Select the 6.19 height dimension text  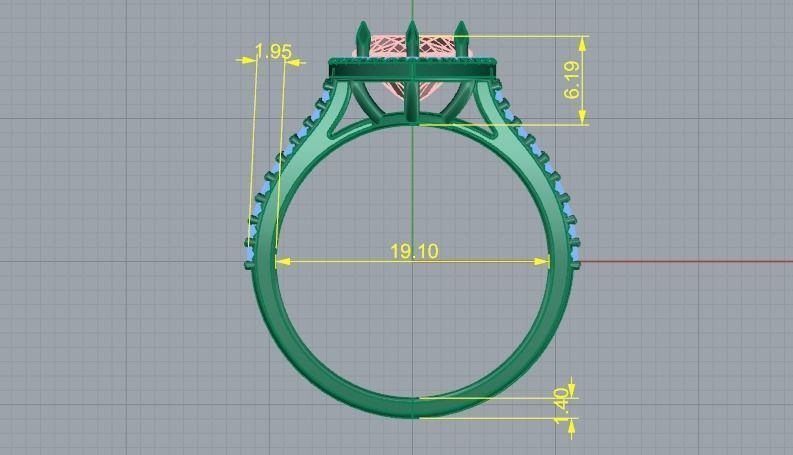pyautogui.click(x=572, y=80)
